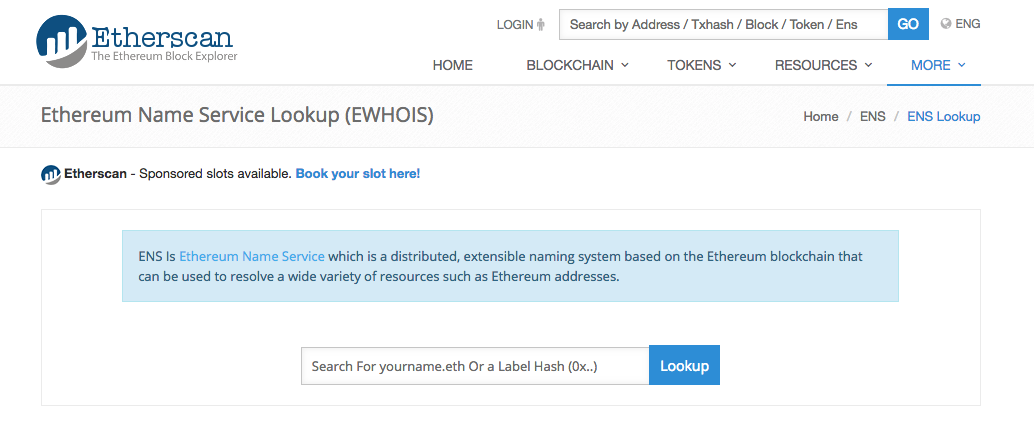This screenshot has height=421, width=1034.
Task: Go to the HOME menu item
Action: (452, 65)
